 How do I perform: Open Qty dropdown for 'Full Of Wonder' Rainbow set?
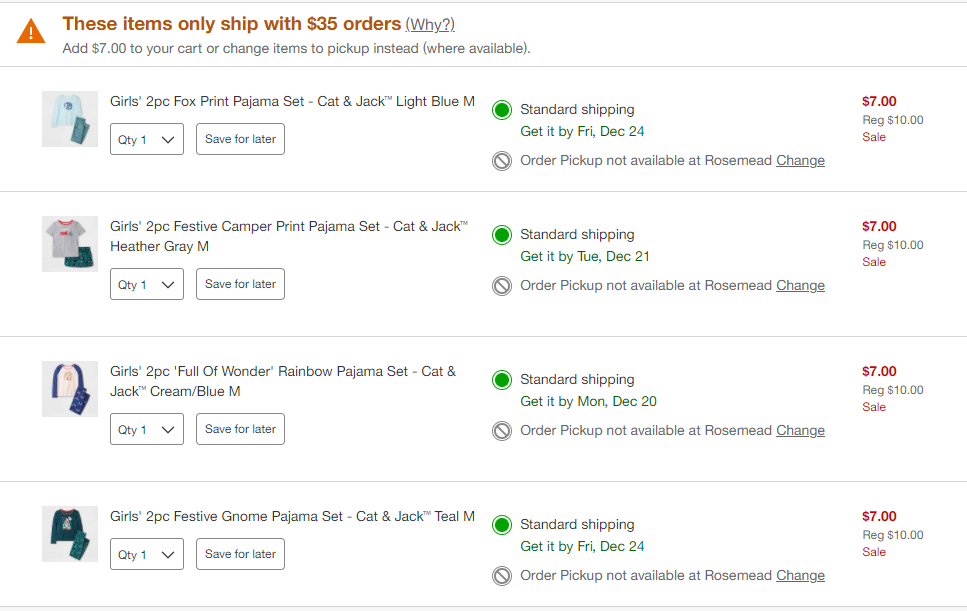point(146,430)
